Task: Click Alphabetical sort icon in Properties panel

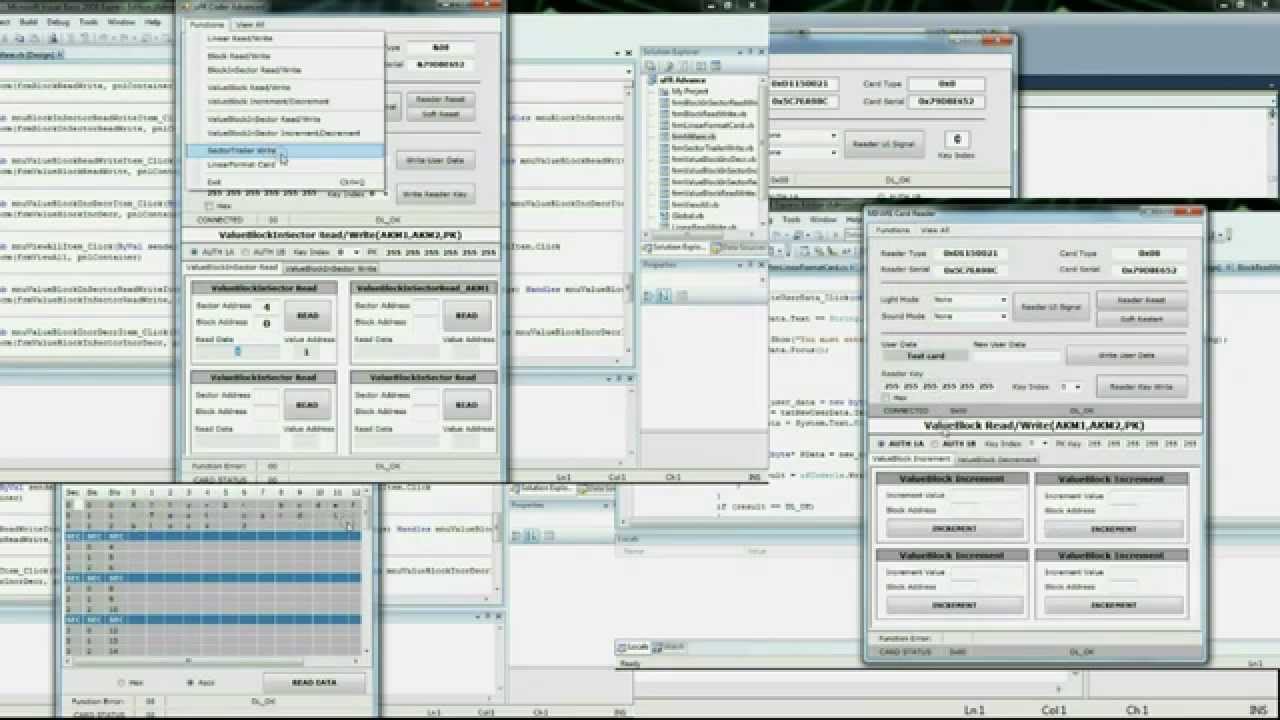Action: [x=662, y=296]
